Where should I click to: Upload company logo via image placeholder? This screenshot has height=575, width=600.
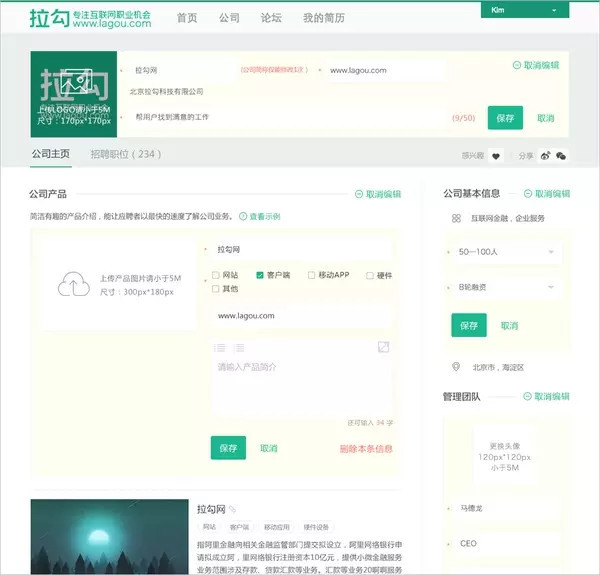tap(74, 94)
